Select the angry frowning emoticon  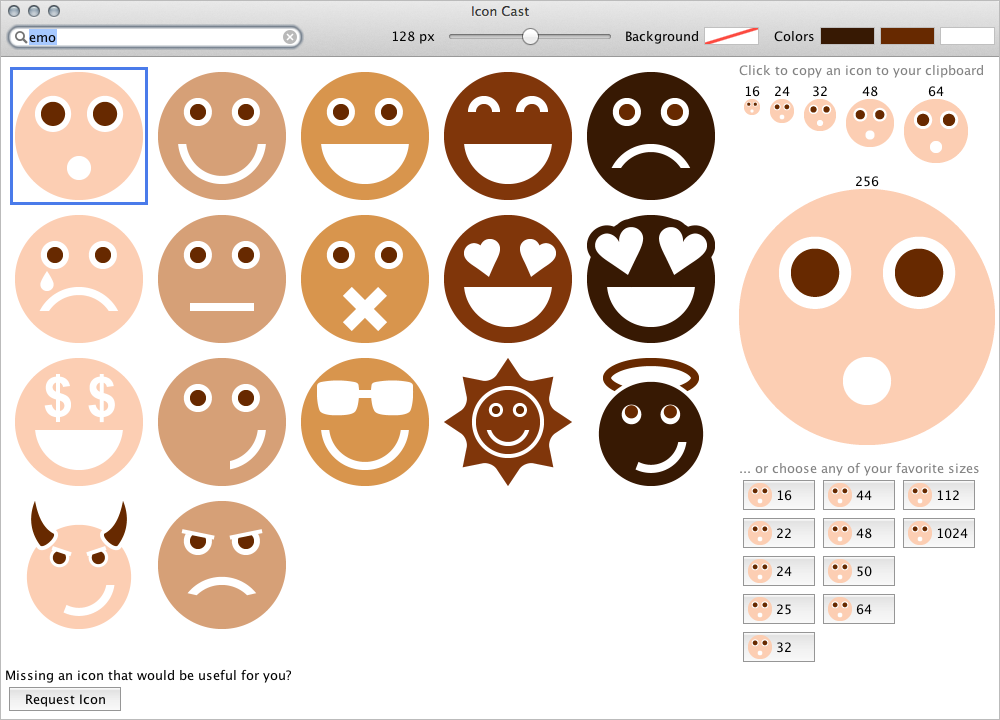tap(222, 564)
